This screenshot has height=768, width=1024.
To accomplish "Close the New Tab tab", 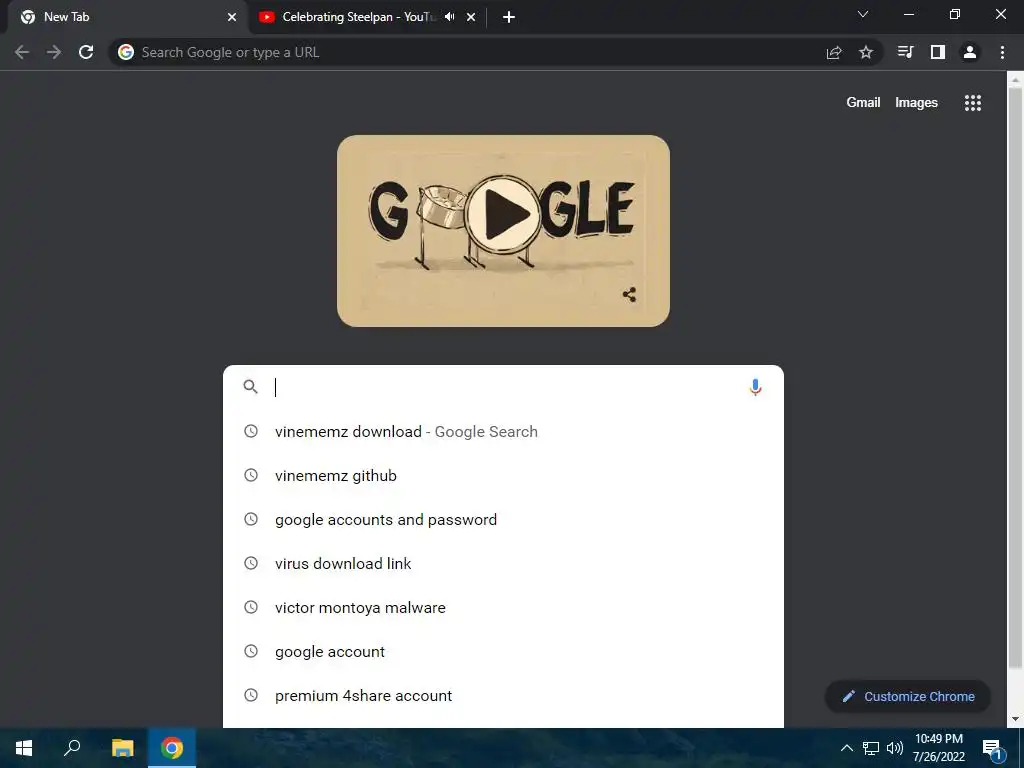I will coord(232,17).
